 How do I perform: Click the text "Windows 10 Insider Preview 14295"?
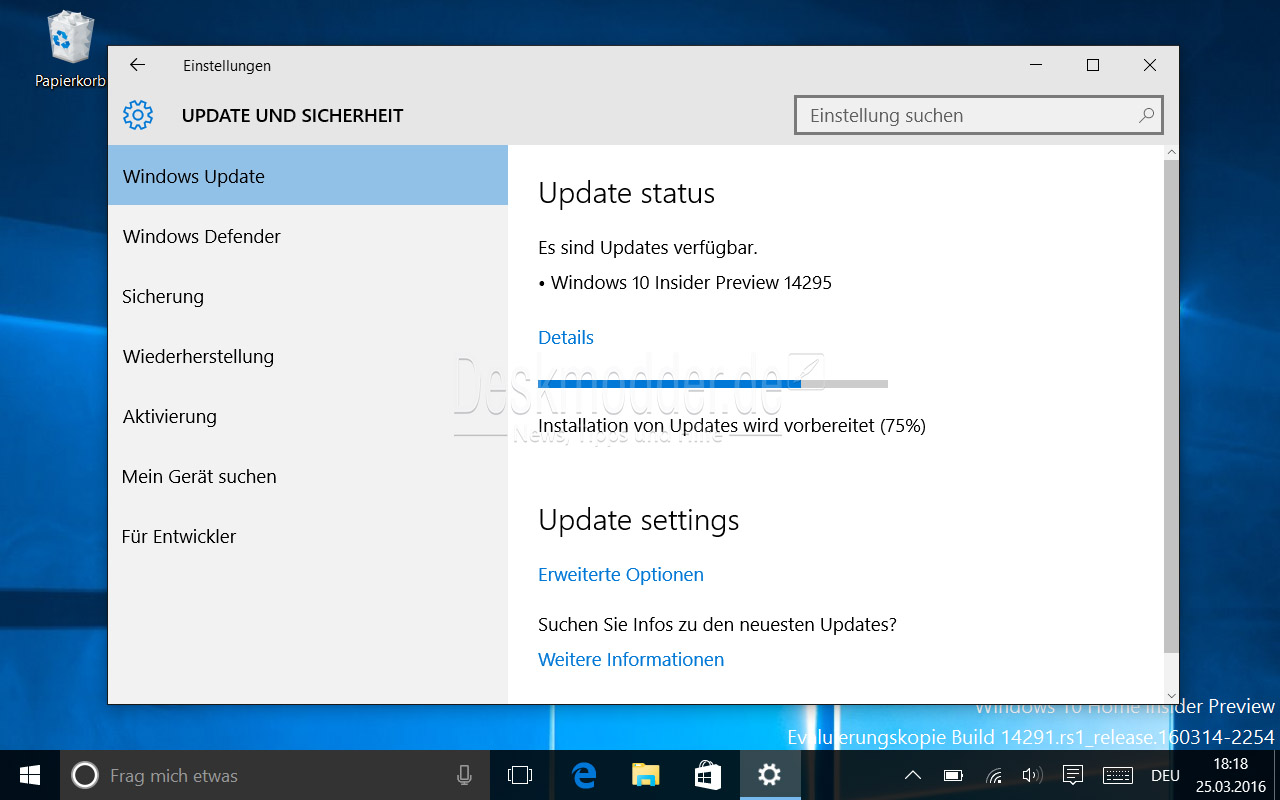click(691, 282)
